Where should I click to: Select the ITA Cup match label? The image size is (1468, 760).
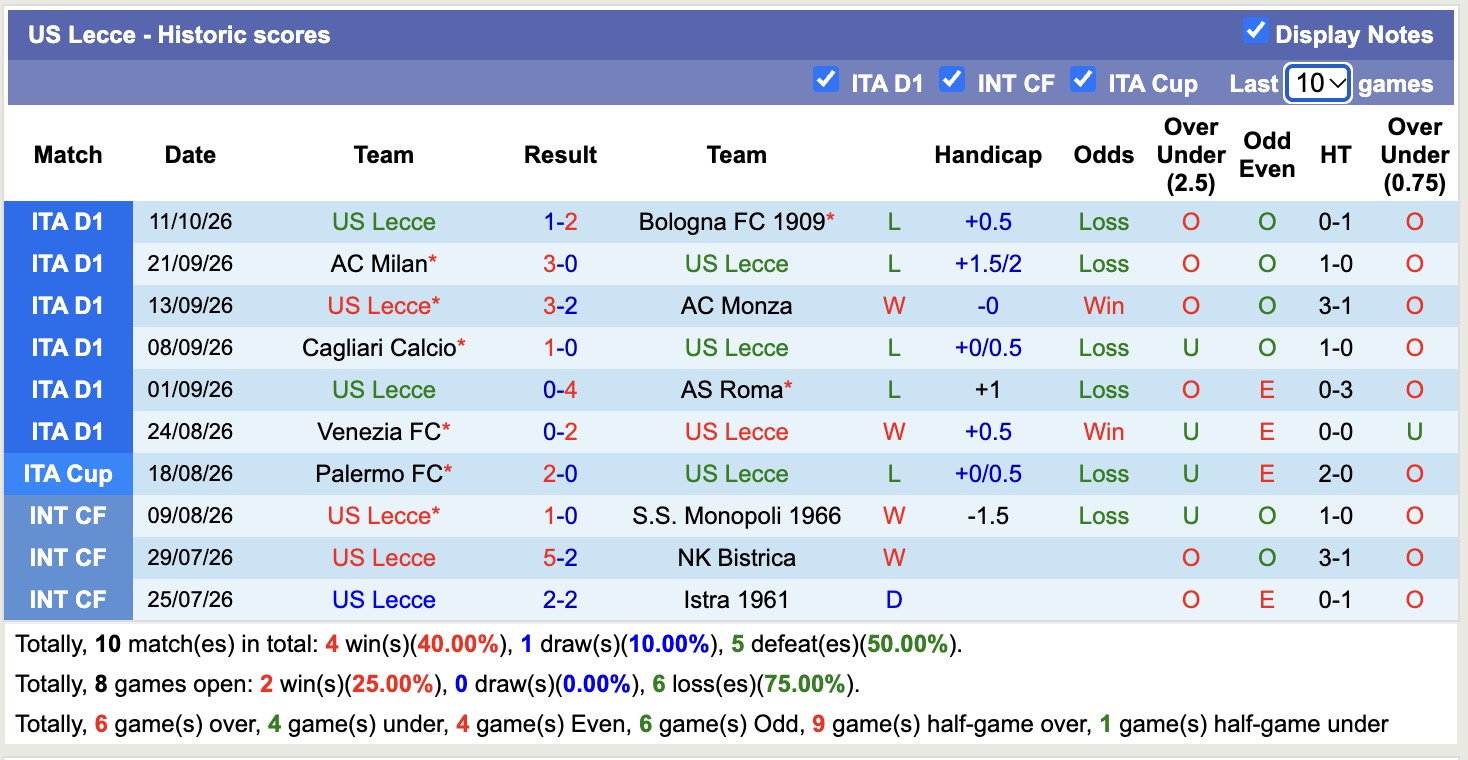click(x=68, y=474)
